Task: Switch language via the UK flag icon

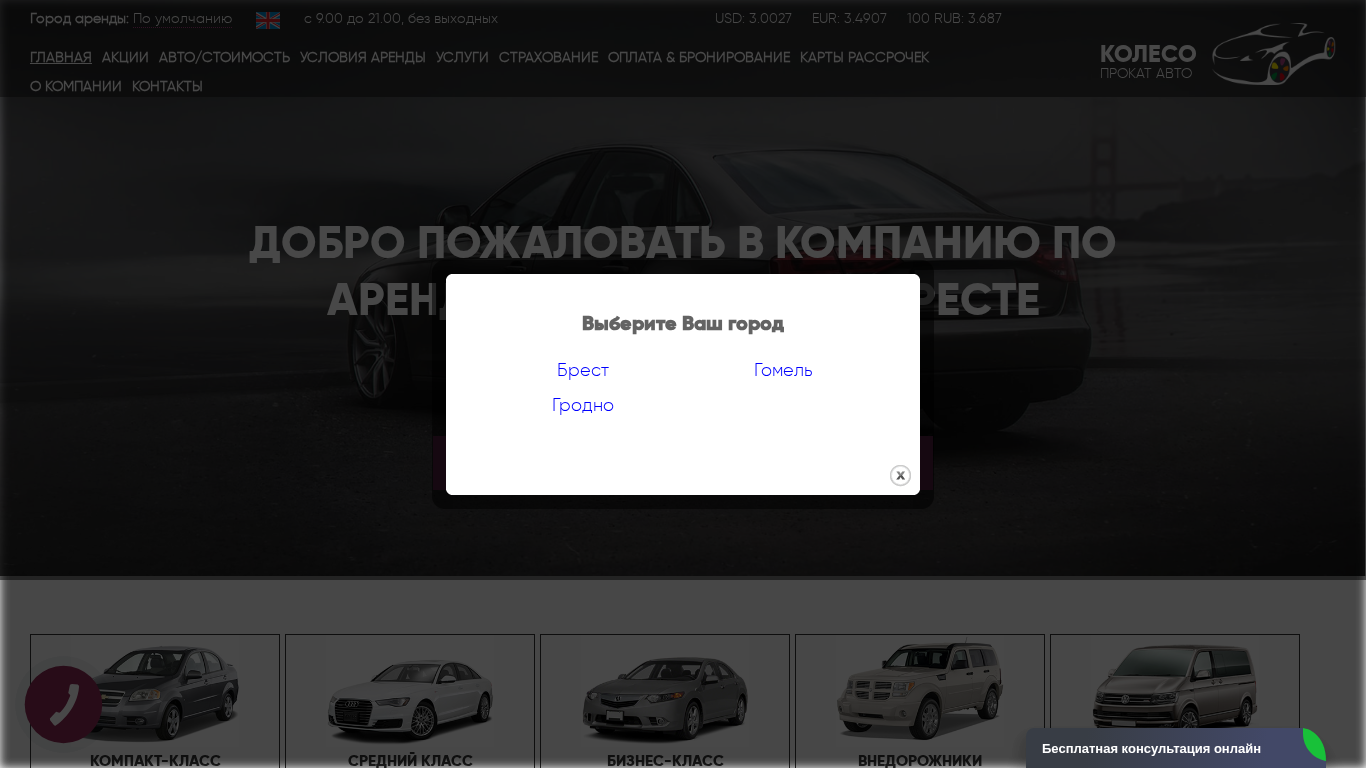Action: coord(268,20)
